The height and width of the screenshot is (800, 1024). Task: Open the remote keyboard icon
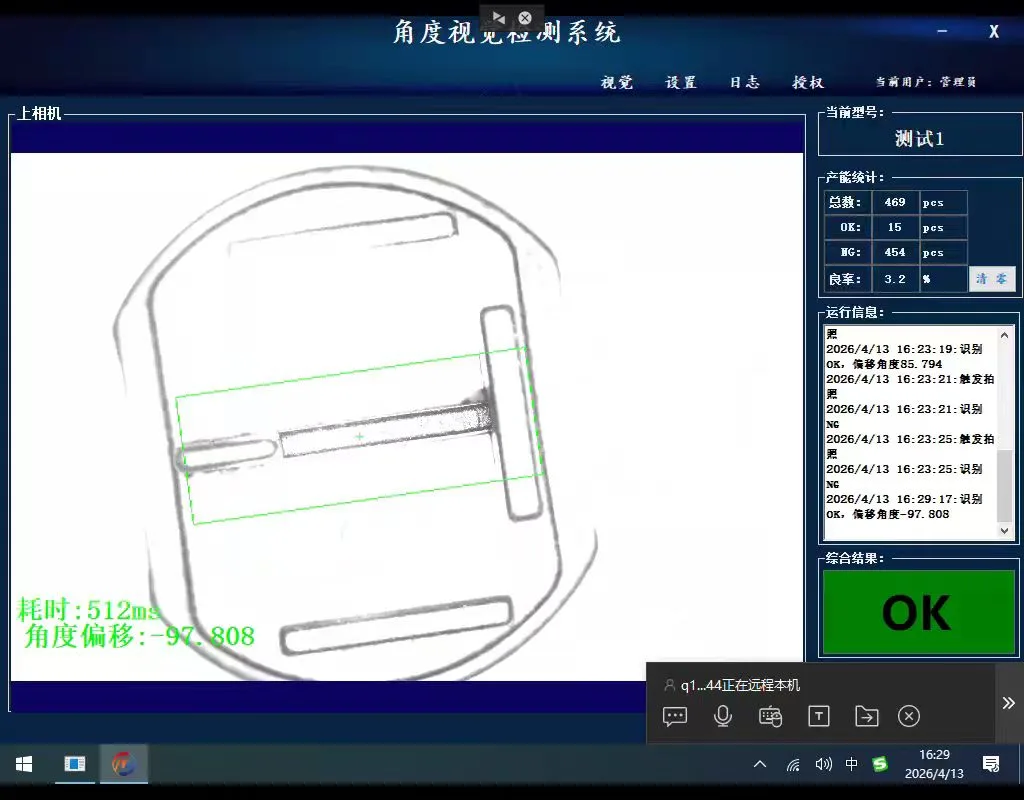coord(771,716)
